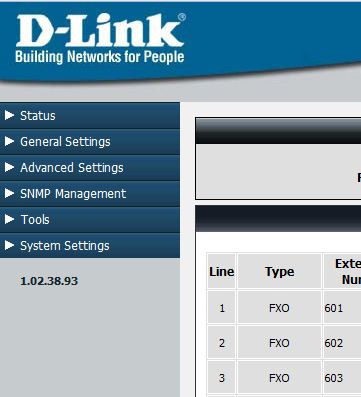The height and width of the screenshot is (397, 361).
Task: Expand the Status menu arrow
Action: pos(9,115)
